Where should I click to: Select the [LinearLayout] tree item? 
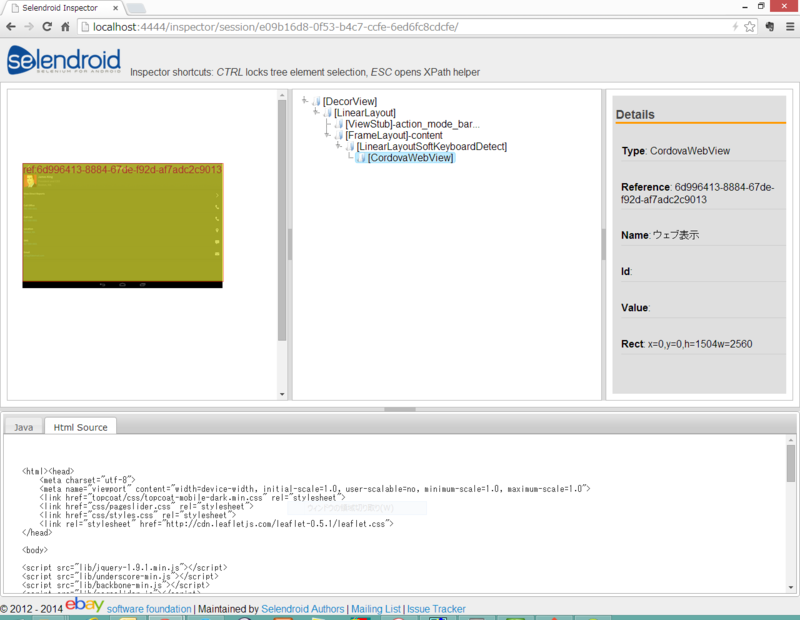click(365, 113)
